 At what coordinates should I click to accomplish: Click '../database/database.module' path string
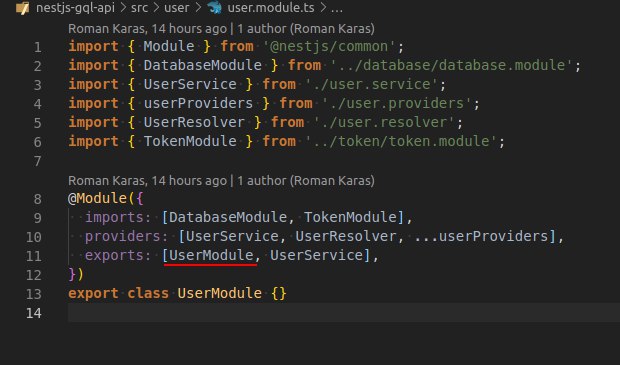tap(451, 65)
